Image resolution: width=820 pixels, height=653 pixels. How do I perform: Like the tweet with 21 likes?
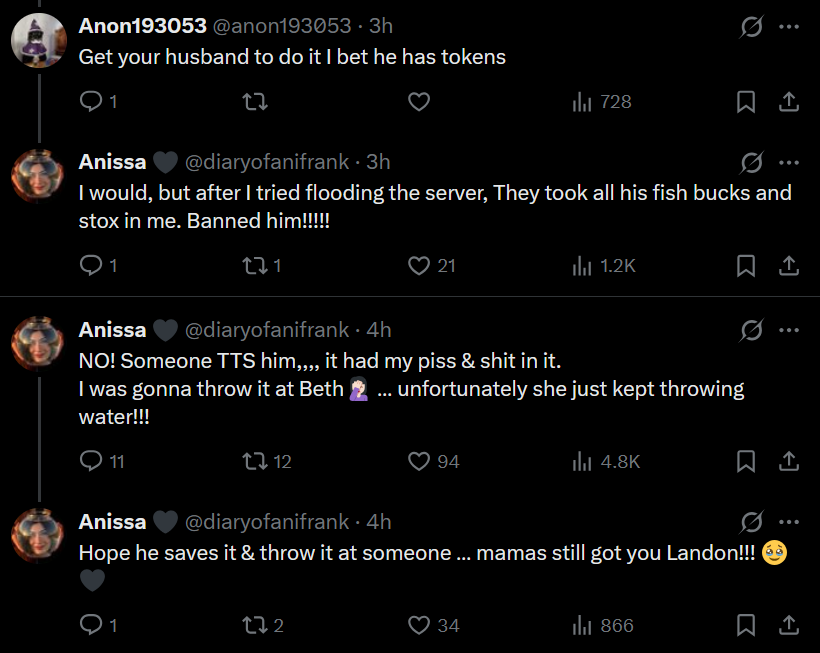420,265
